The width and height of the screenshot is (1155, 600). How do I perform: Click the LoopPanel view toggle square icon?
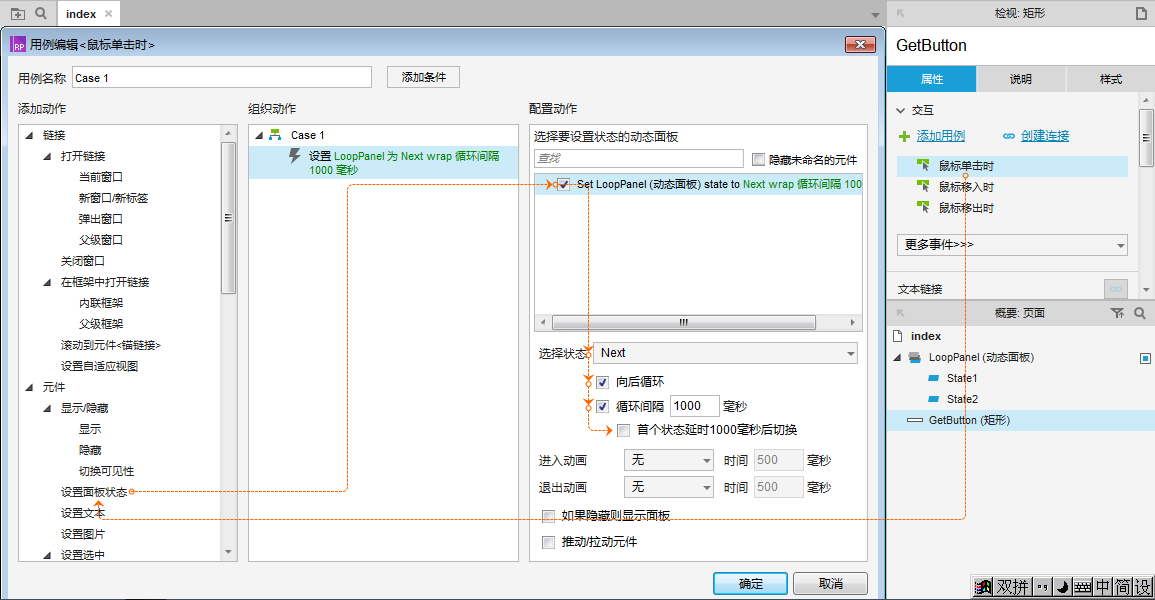click(x=1146, y=358)
